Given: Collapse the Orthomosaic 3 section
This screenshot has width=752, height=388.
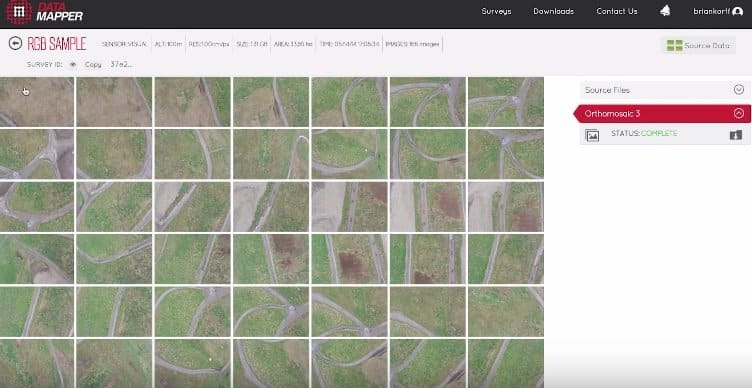Looking at the screenshot, I should point(739,114).
